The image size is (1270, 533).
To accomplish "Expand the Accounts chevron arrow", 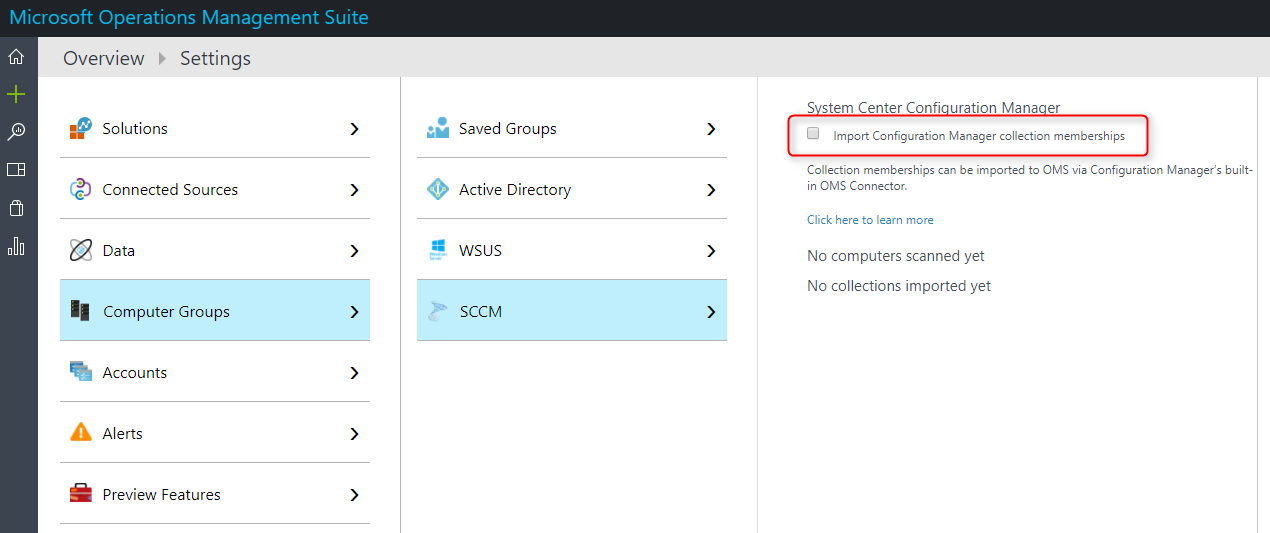I will [354, 373].
